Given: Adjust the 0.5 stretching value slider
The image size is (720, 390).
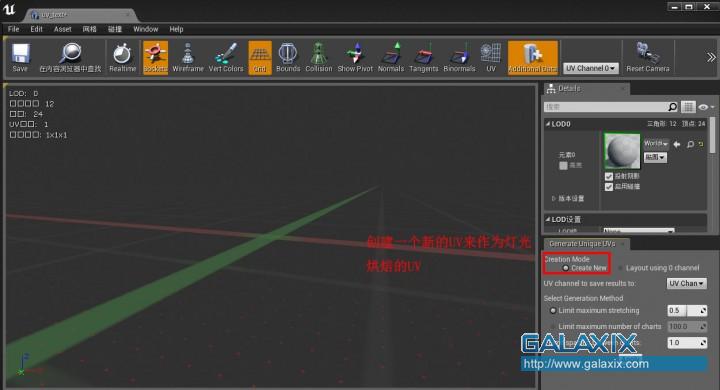Looking at the screenshot, I should [687, 311].
